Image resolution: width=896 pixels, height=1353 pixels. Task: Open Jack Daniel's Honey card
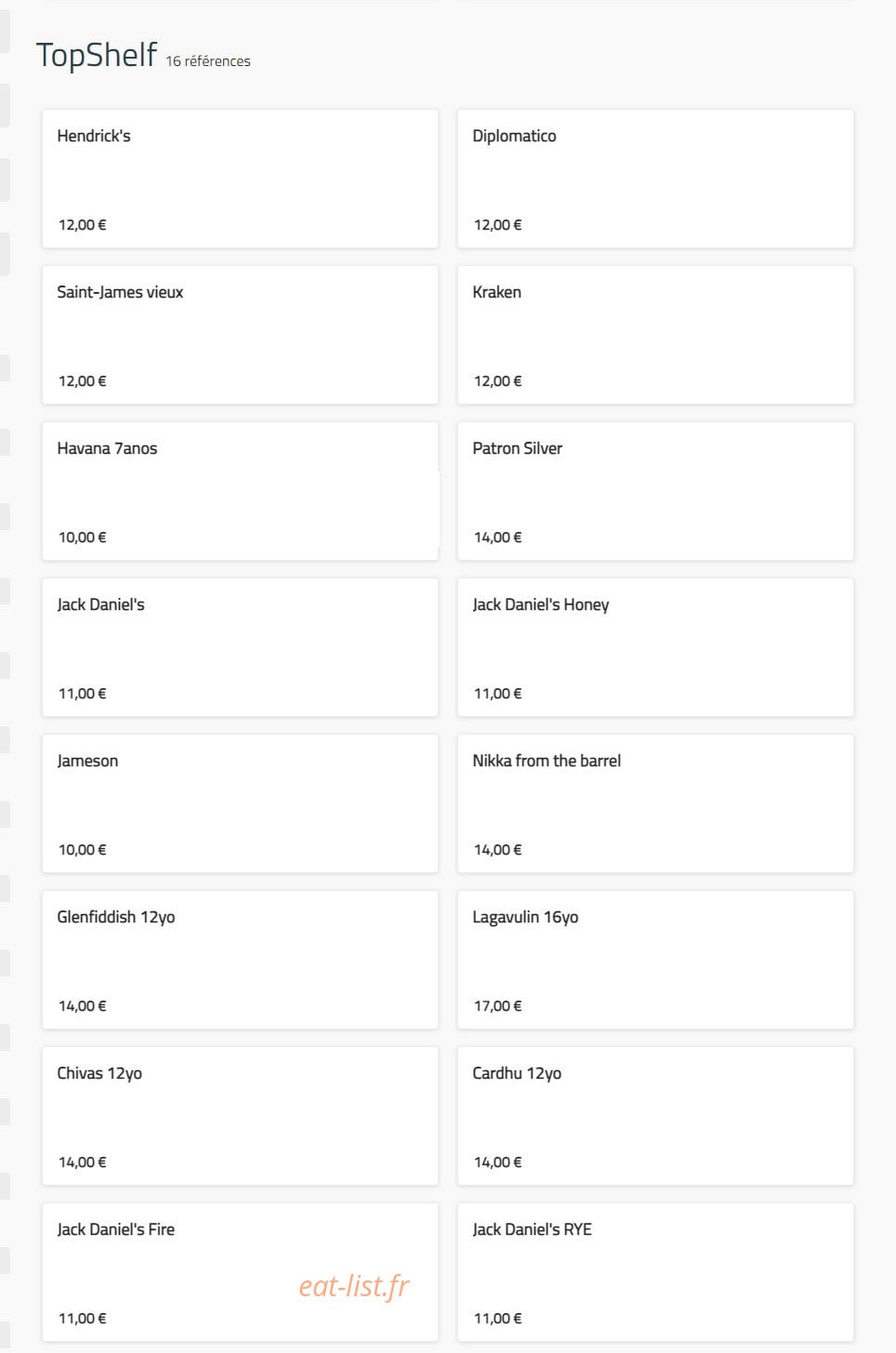click(x=655, y=647)
